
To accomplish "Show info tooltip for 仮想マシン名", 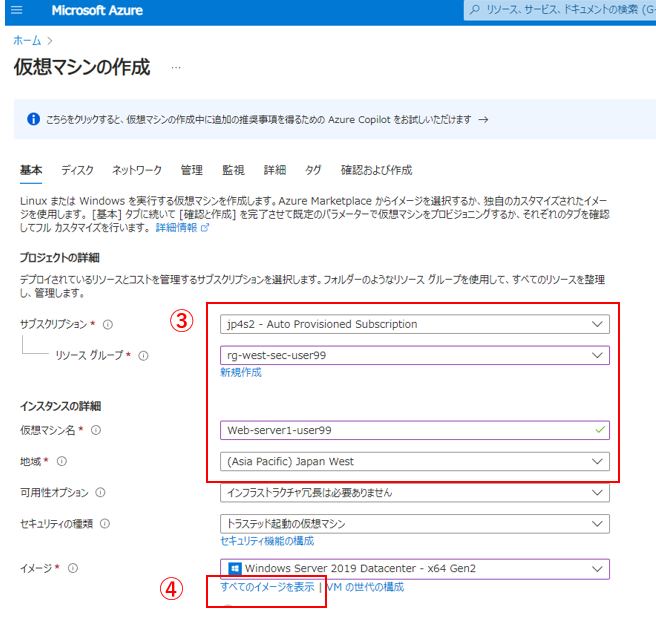I will click(x=96, y=430).
